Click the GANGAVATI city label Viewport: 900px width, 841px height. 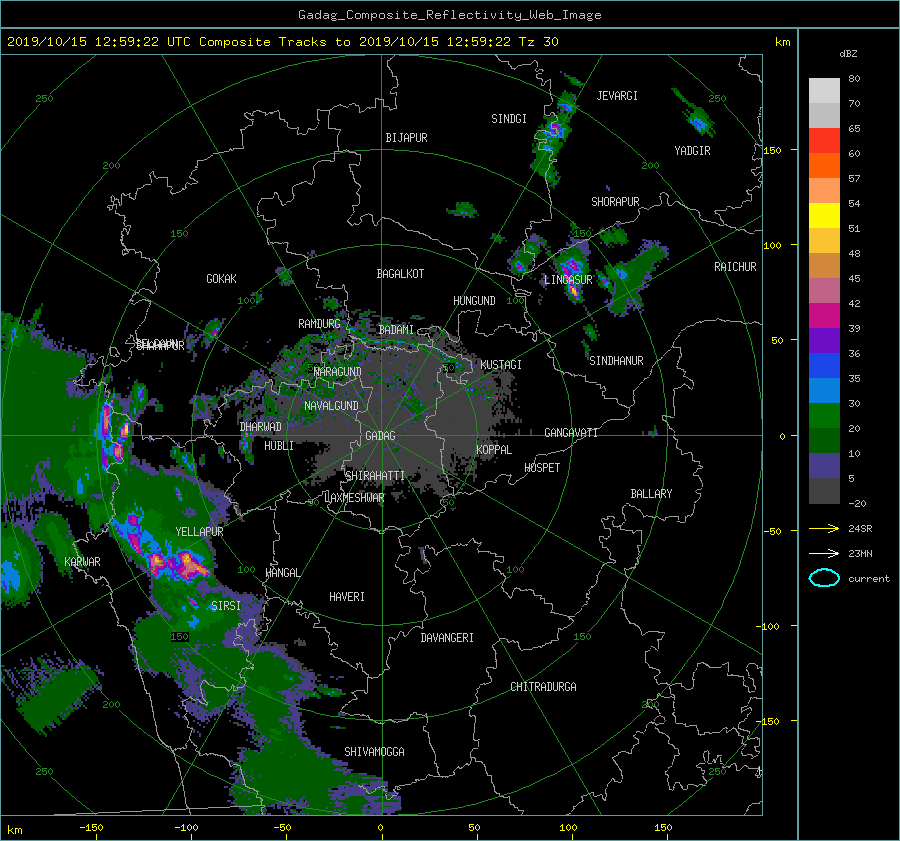[571, 433]
